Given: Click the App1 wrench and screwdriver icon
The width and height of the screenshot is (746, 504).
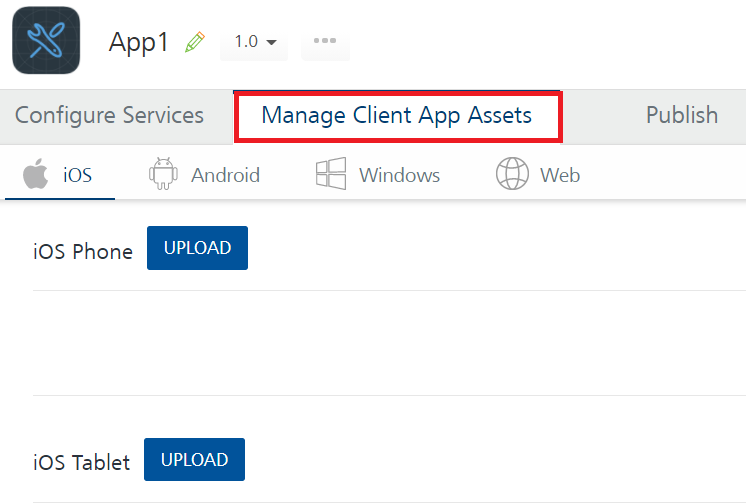Looking at the screenshot, I should (46, 40).
